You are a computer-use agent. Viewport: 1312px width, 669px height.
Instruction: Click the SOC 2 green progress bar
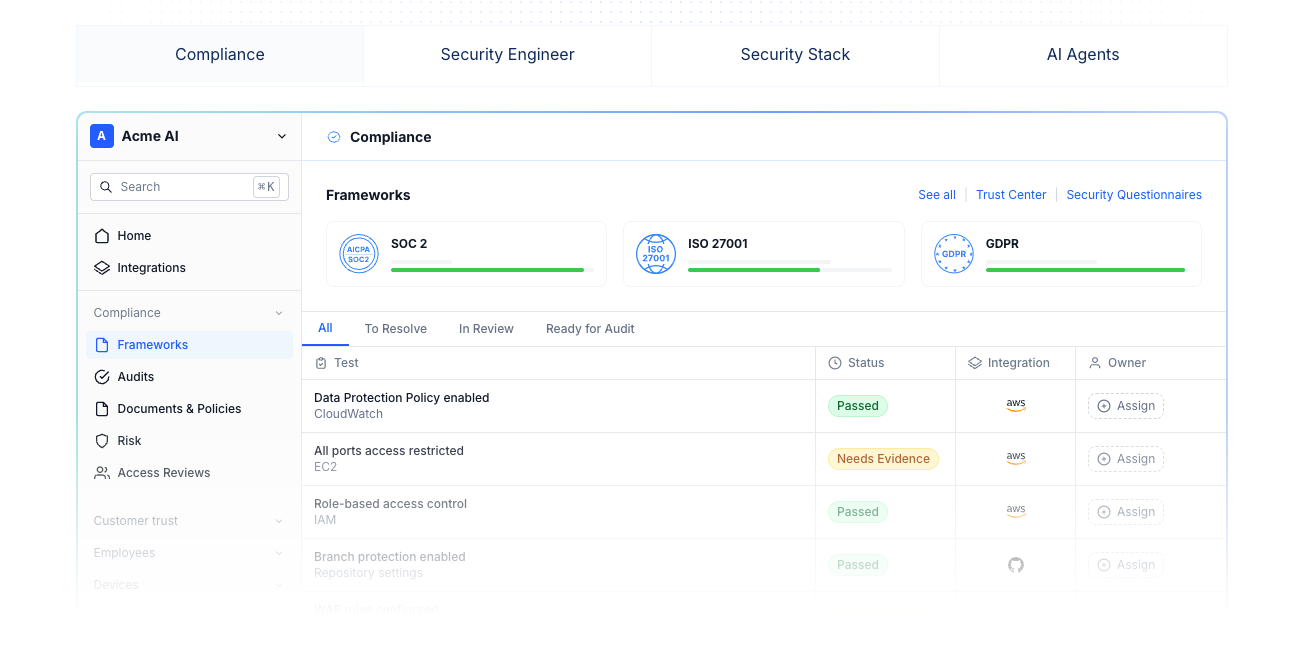(487, 270)
